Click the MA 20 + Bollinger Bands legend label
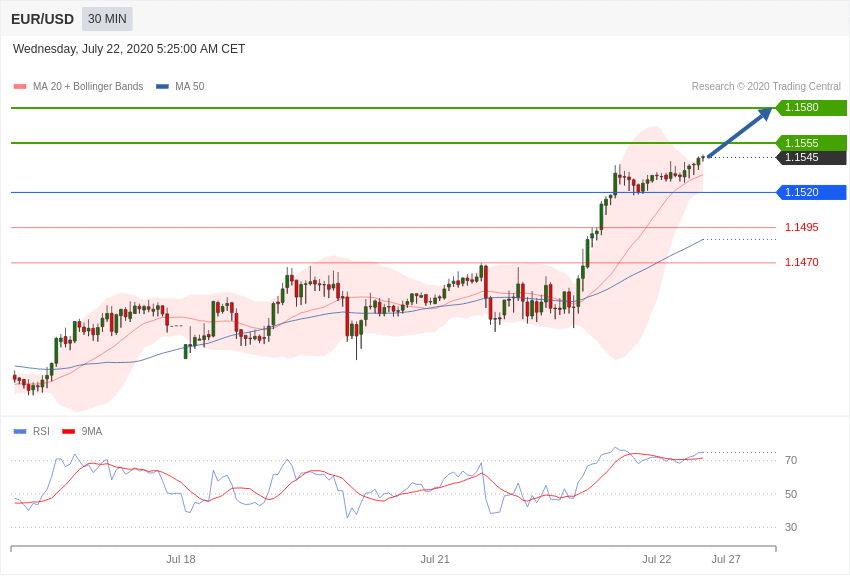 coord(88,87)
